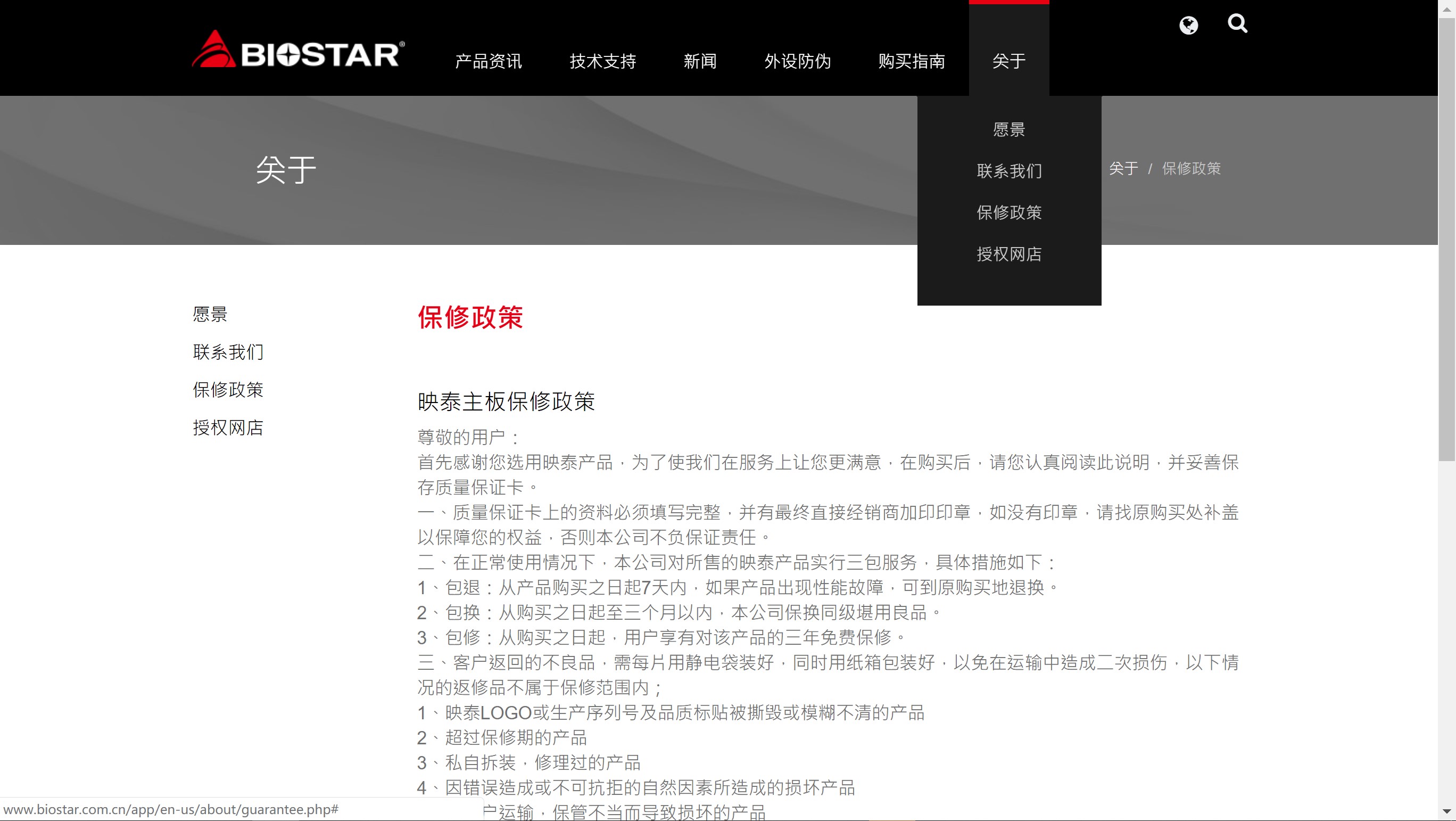This screenshot has height=821, width=1456.
Task: Open 联系我们 in the left sidebar
Action: click(228, 352)
